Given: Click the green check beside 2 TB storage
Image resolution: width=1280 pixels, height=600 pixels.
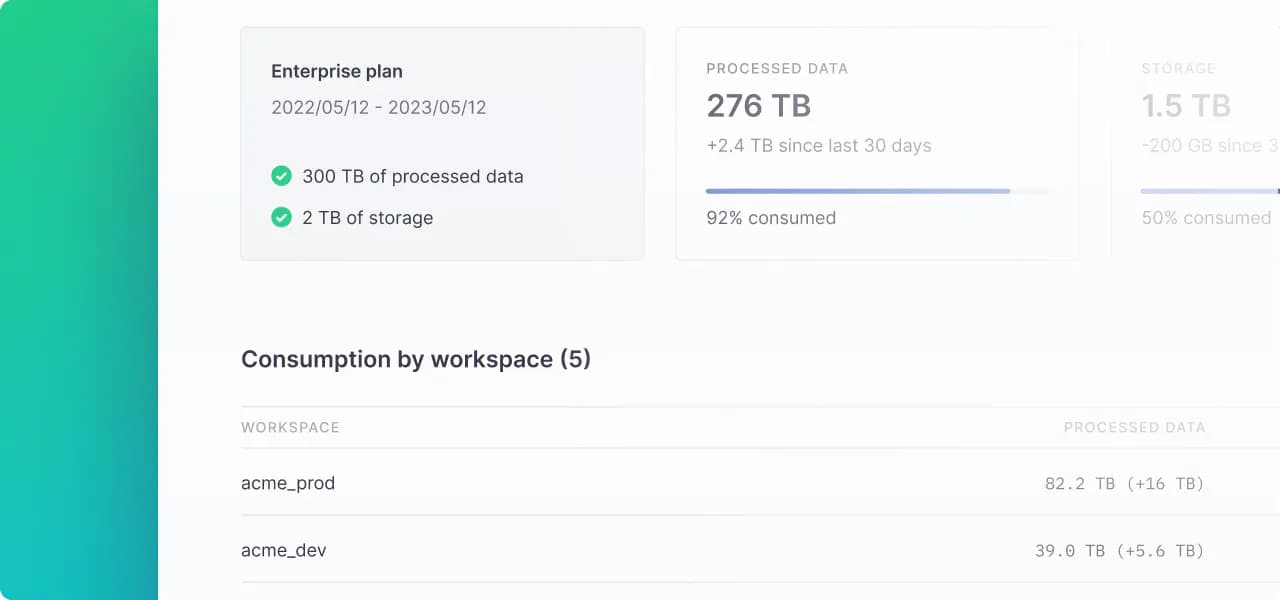Looking at the screenshot, I should (281, 217).
